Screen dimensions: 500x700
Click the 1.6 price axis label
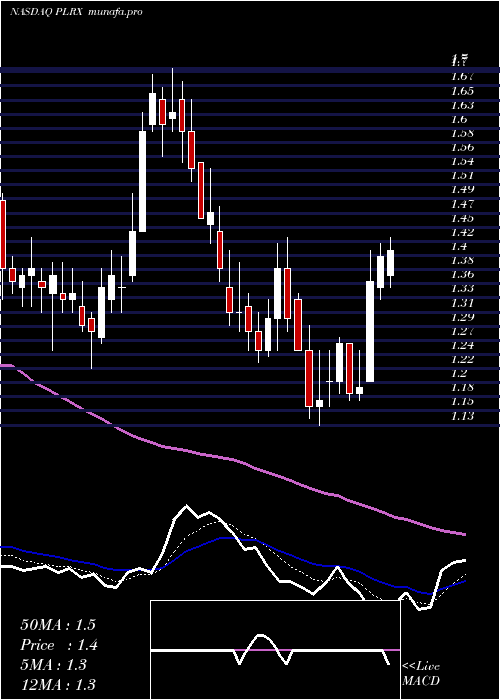[x=459, y=119]
